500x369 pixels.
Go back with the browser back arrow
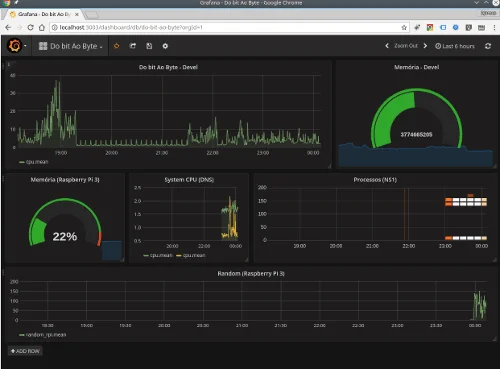point(8,27)
